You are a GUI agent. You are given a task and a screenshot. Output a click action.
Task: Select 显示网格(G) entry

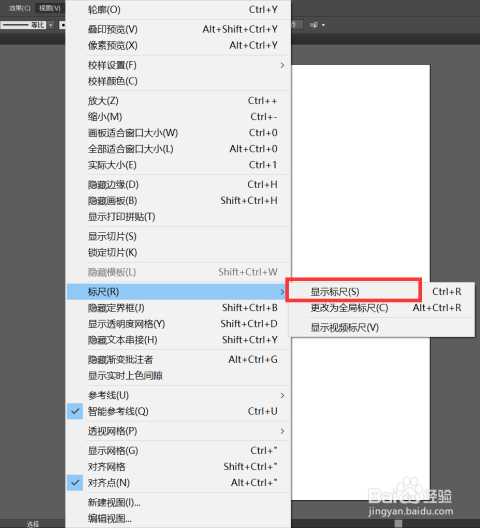tap(178, 451)
